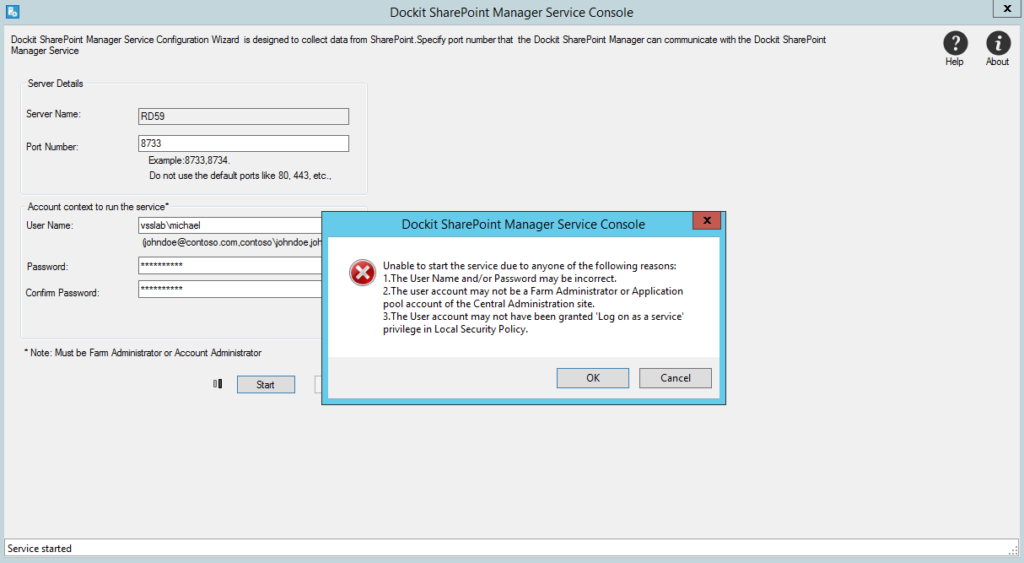Click the 'Service started' status text
The width and height of the screenshot is (1024, 563).
coord(40,549)
